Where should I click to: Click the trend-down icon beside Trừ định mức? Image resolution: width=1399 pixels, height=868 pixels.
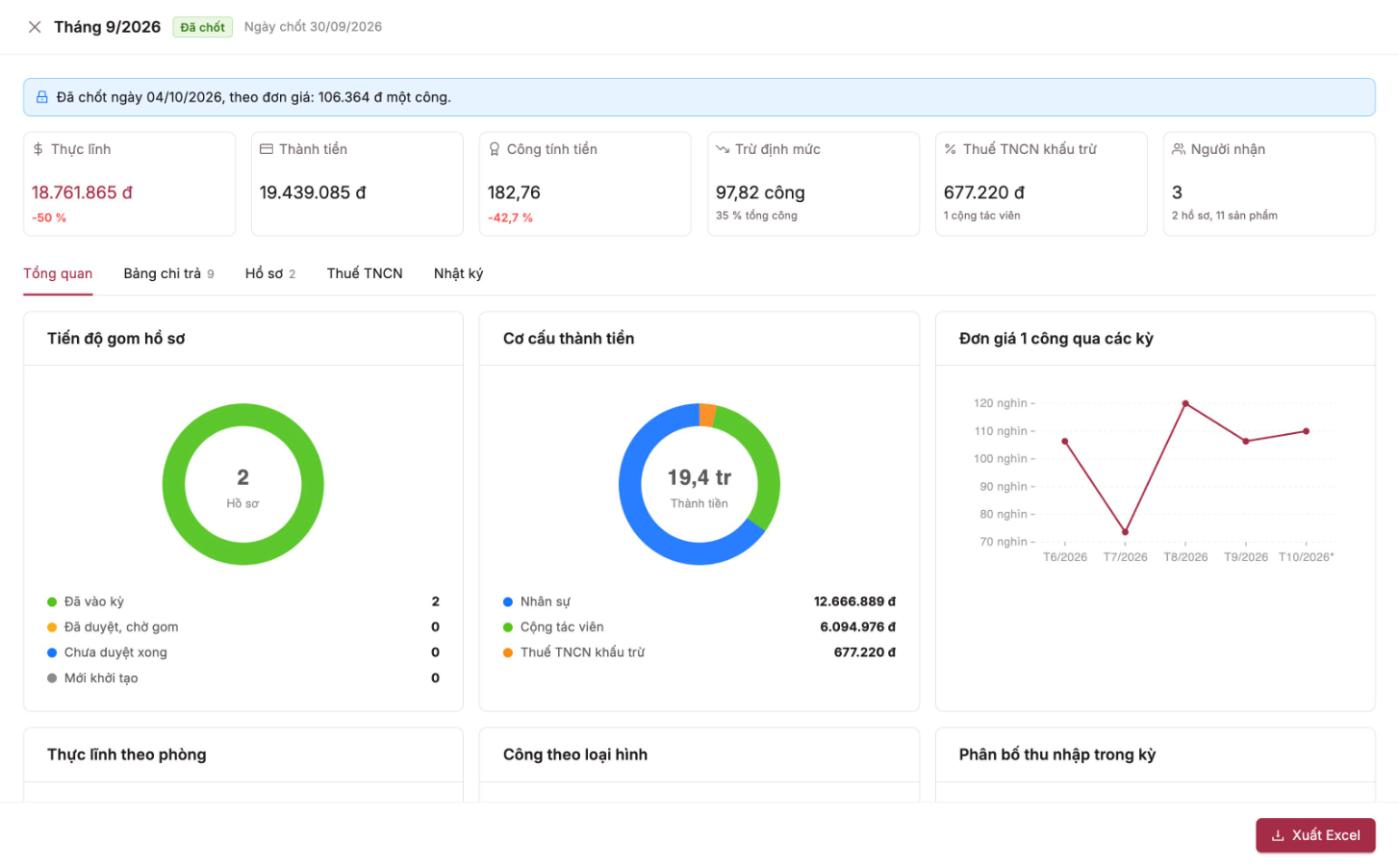pos(722,149)
